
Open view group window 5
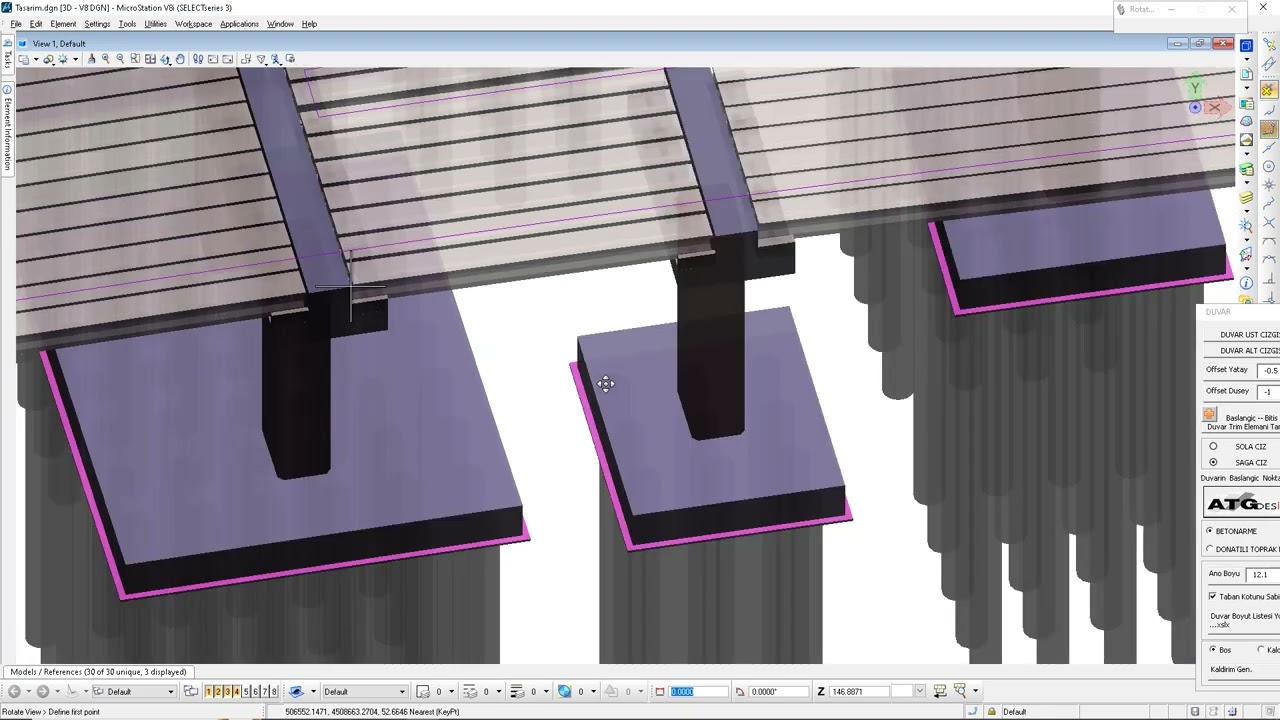(x=246, y=691)
